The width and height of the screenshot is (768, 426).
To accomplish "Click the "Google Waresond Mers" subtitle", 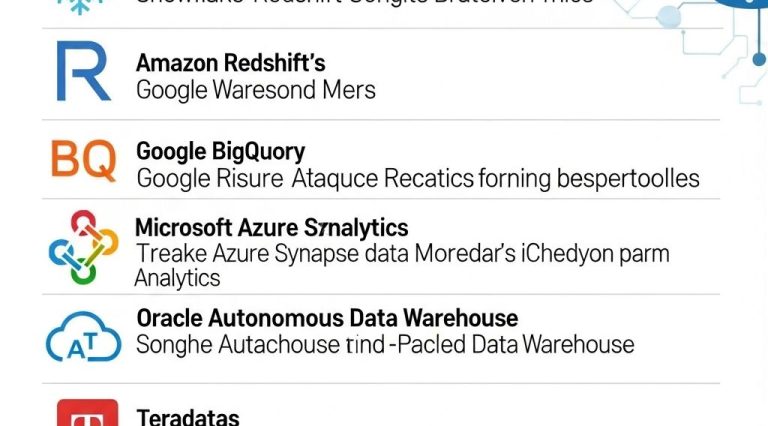I will point(255,90).
